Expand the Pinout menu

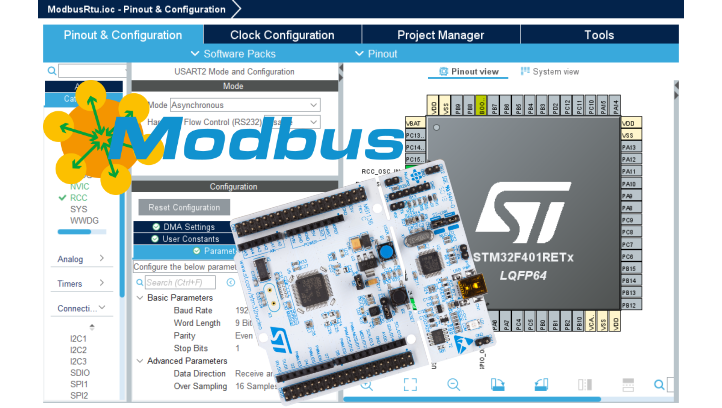(x=376, y=54)
